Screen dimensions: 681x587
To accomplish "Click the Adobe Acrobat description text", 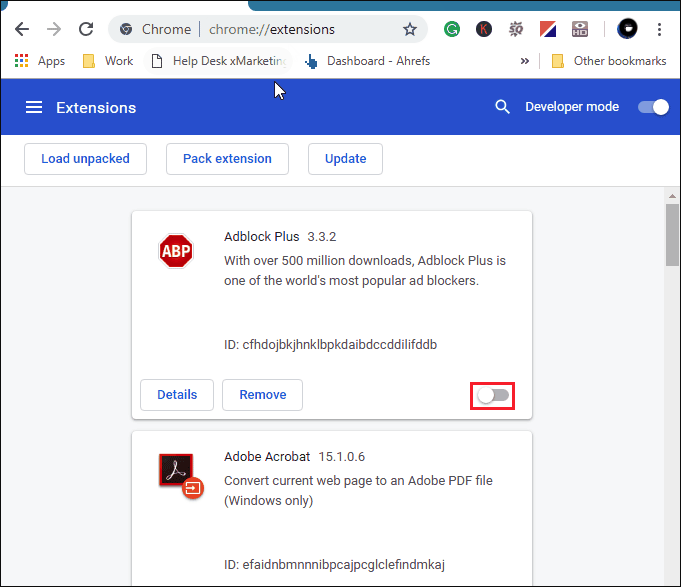I will pos(358,491).
